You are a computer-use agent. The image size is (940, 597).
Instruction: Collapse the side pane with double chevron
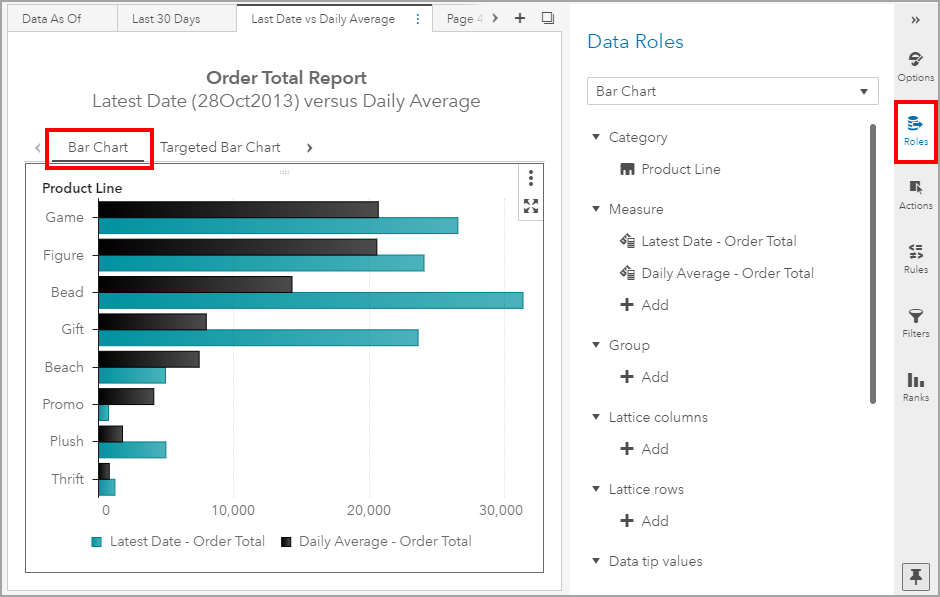click(x=915, y=19)
